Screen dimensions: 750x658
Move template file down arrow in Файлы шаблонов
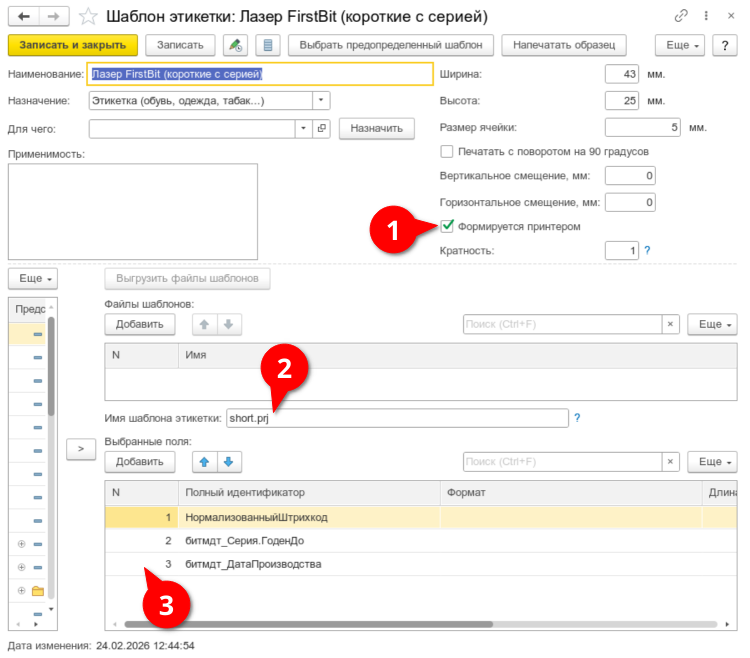click(229, 324)
